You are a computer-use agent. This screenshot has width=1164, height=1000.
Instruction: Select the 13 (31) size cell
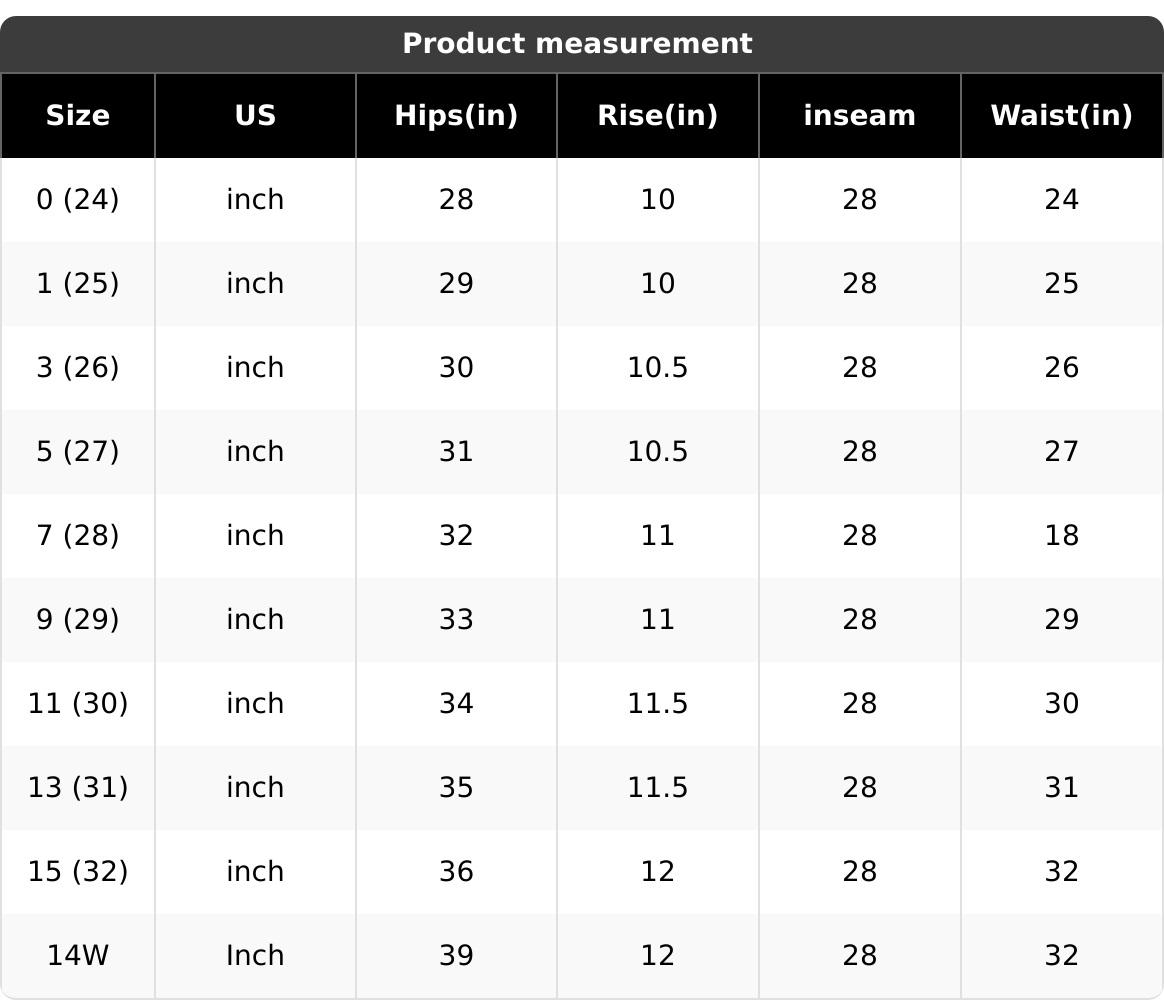pyautogui.click(x=78, y=788)
